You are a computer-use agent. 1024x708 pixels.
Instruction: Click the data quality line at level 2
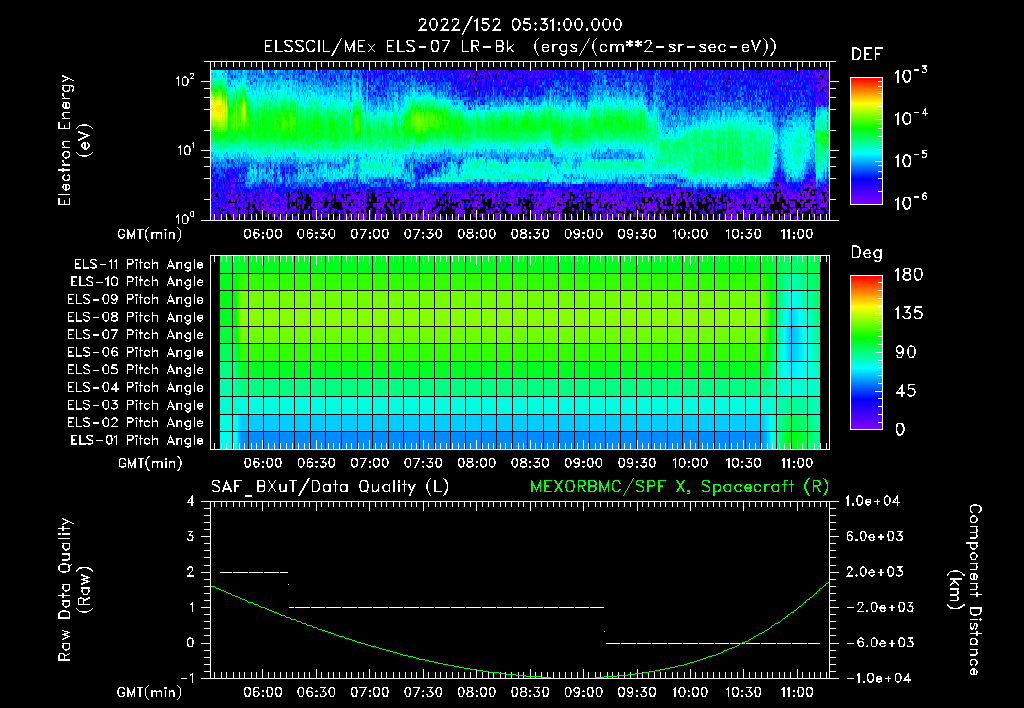254,572
